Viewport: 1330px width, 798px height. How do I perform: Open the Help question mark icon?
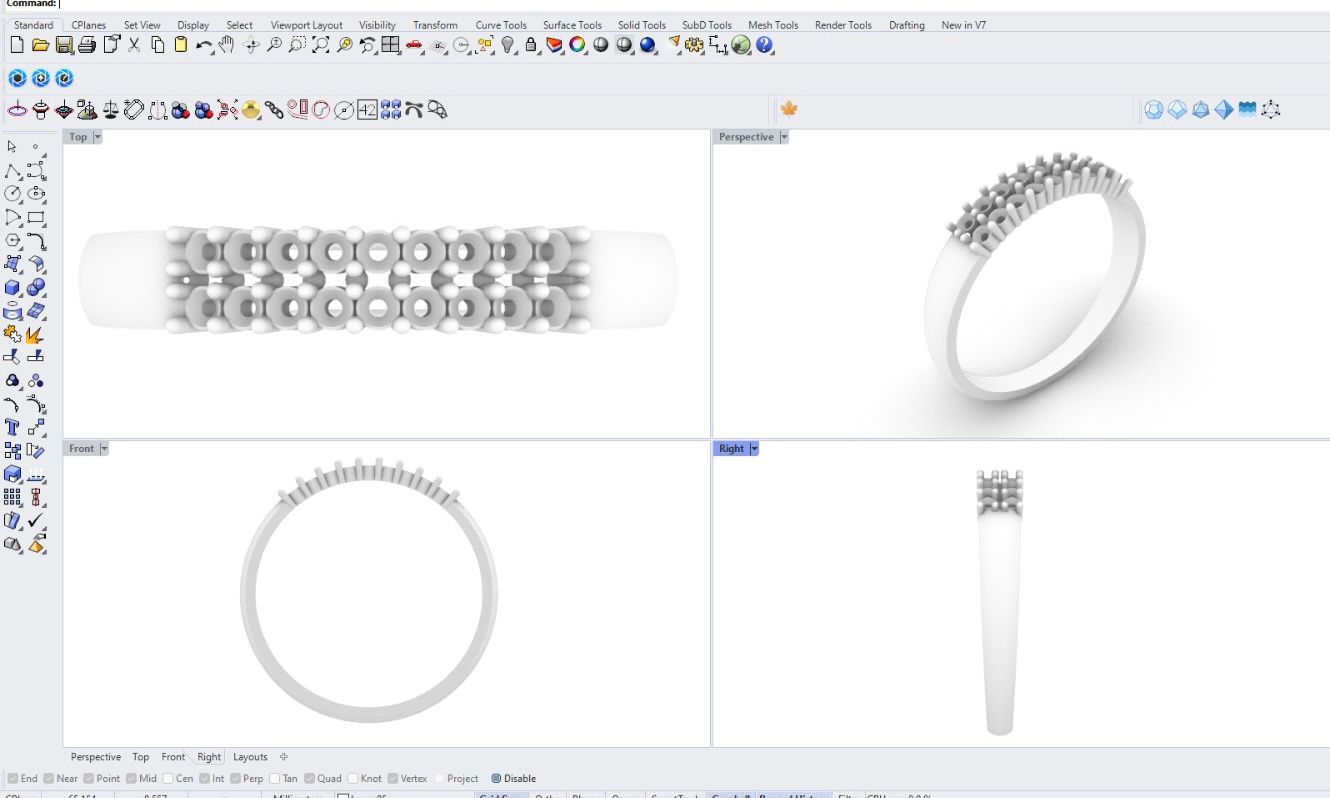coord(765,45)
